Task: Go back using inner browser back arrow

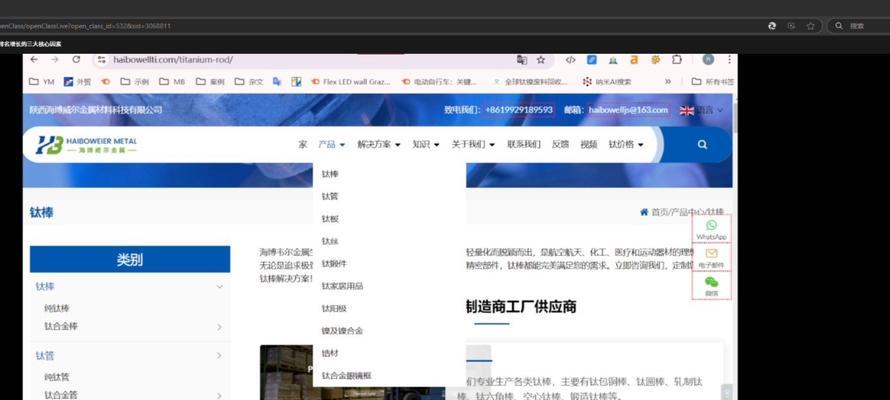Action: click(x=34, y=60)
